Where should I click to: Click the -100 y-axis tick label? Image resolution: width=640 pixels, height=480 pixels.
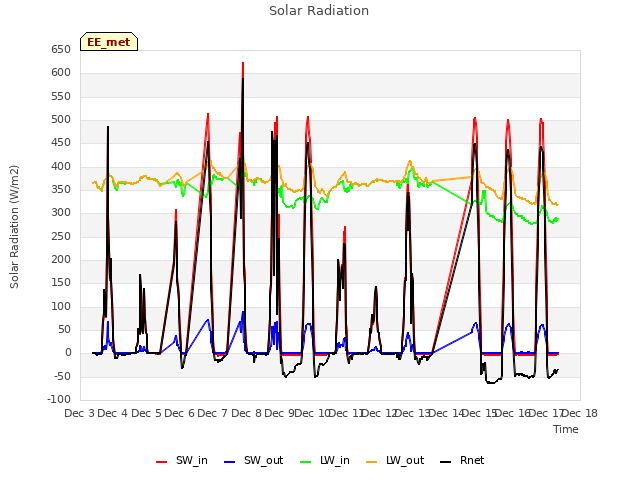pyautogui.click(x=59, y=399)
